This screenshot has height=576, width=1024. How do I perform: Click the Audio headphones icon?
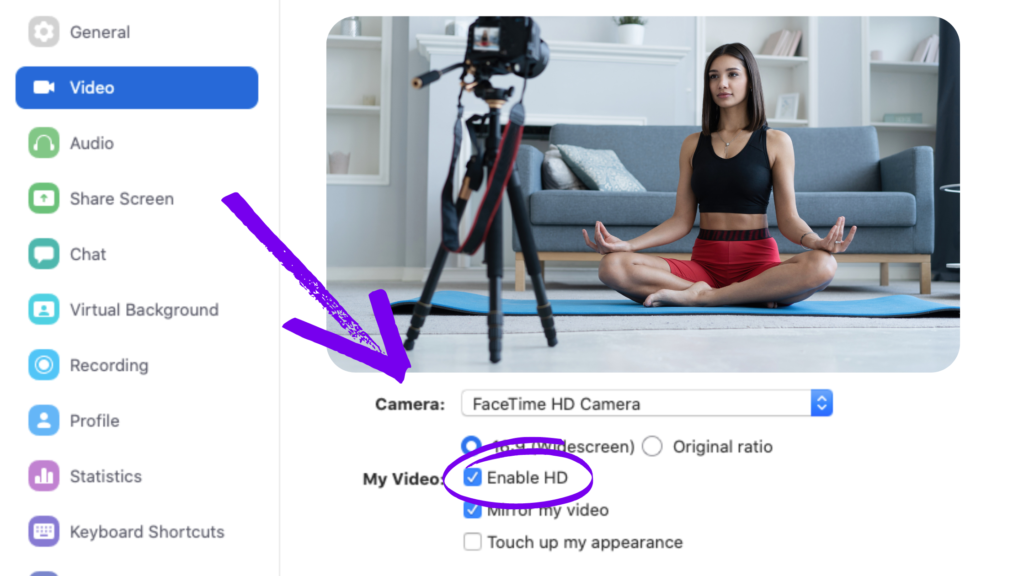[44, 142]
